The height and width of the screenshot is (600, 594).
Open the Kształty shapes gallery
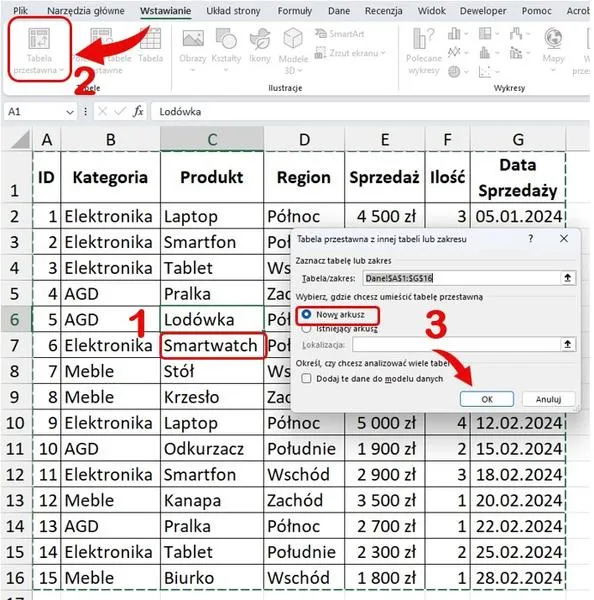(226, 39)
